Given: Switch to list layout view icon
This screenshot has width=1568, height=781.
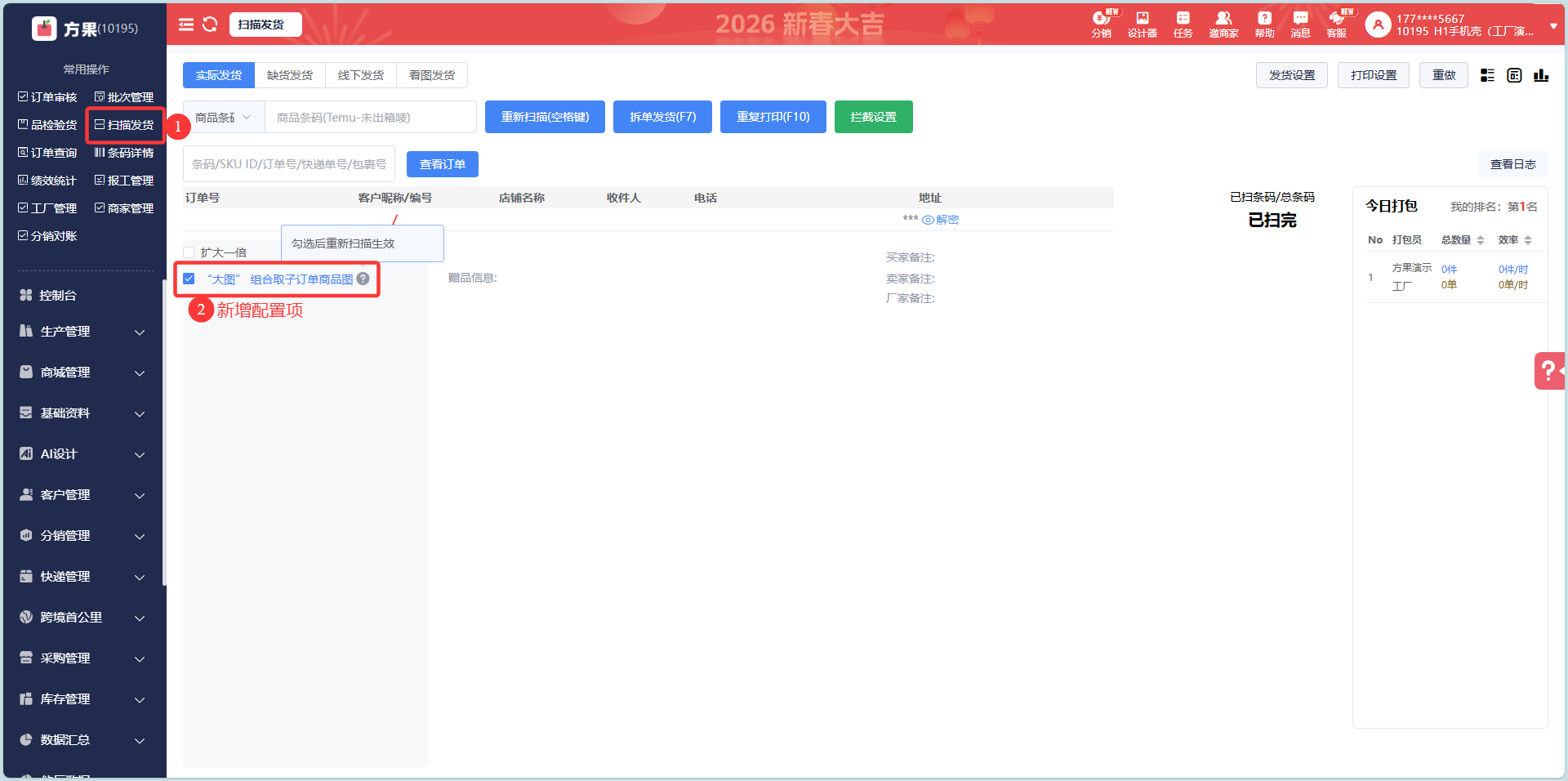Looking at the screenshot, I should pyautogui.click(x=1488, y=75).
